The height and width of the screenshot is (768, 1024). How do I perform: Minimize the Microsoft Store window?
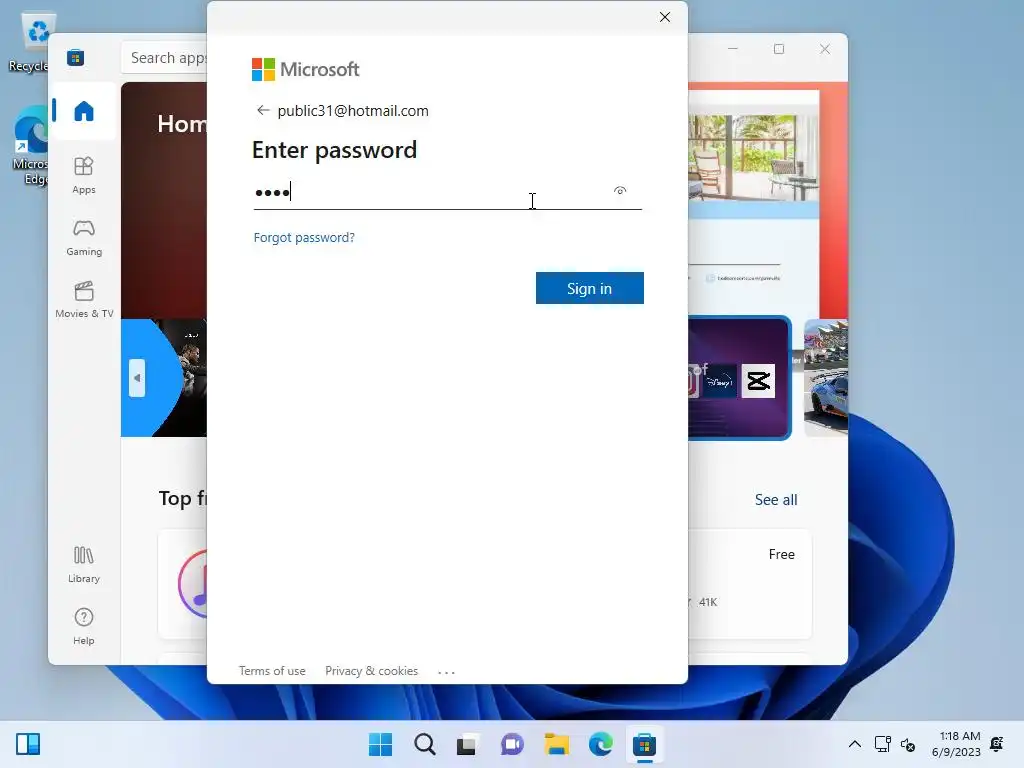[733, 49]
